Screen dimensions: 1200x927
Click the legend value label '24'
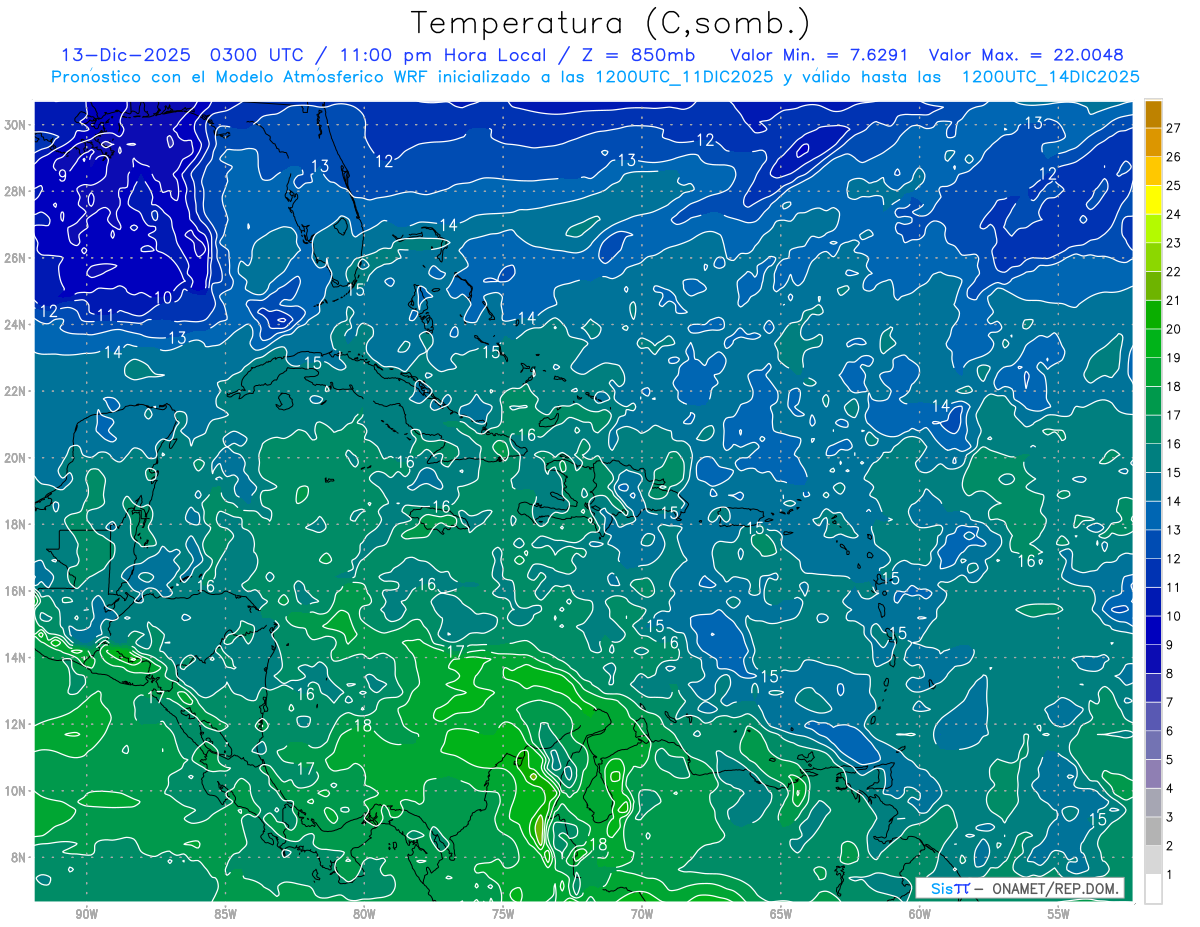[1173, 214]
